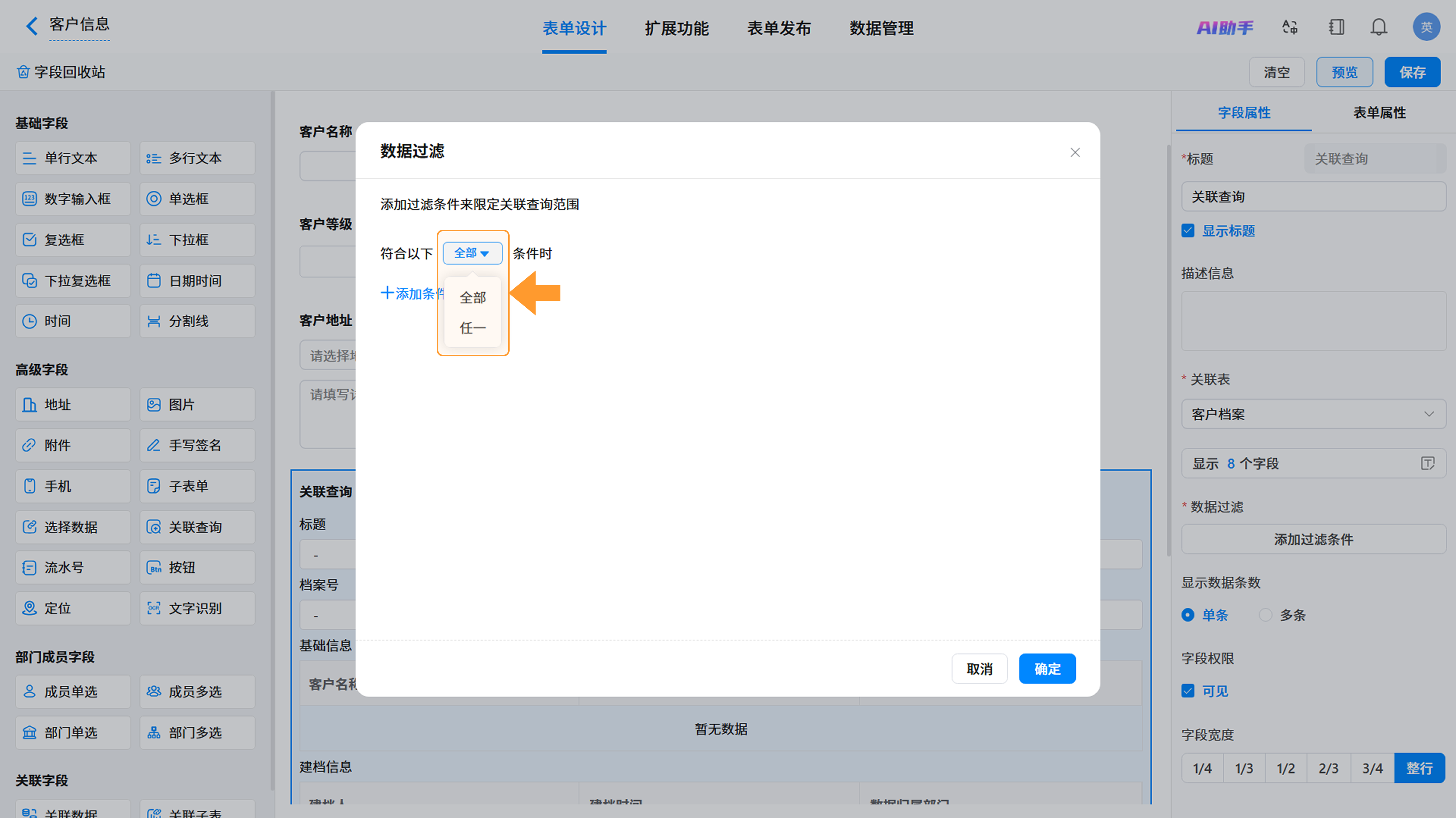Set field width to 1/2
Screen dimensions: 1456x818
1286,768
